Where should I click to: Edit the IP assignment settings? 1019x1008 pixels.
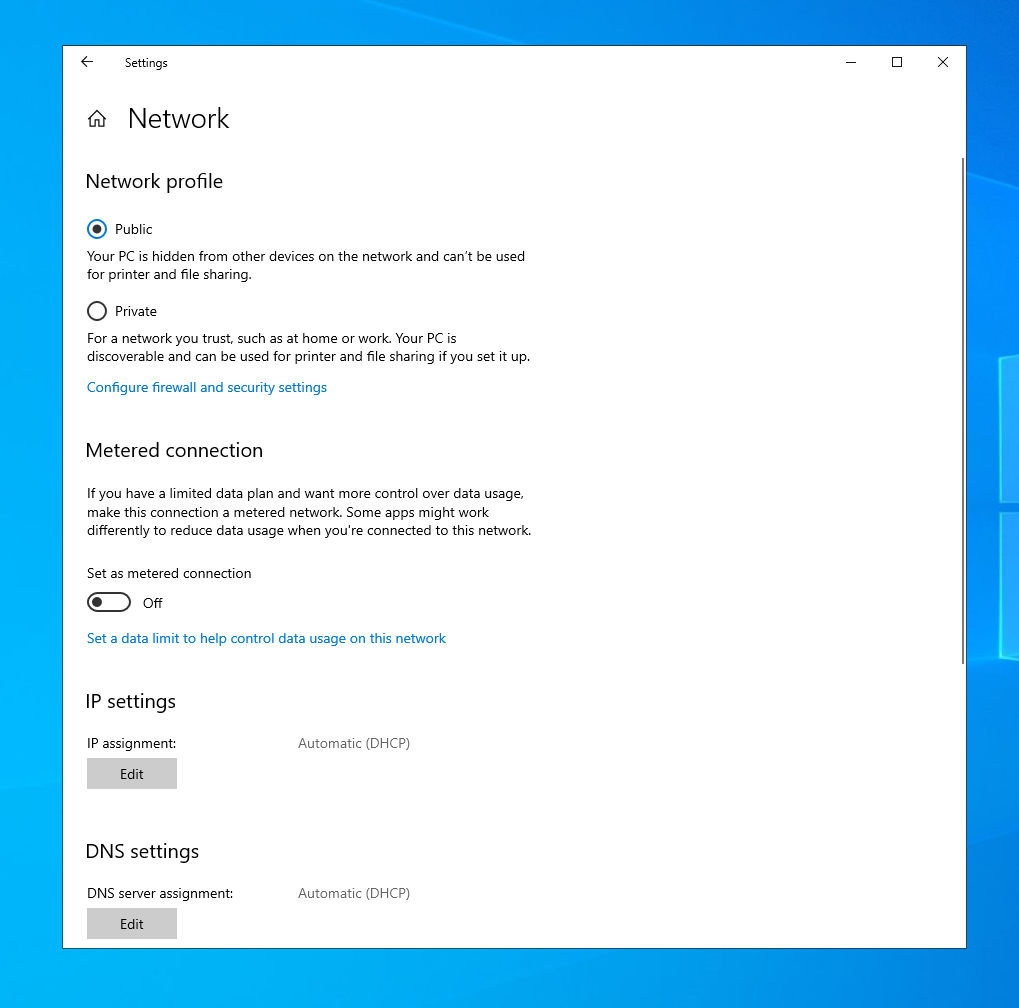132,773
